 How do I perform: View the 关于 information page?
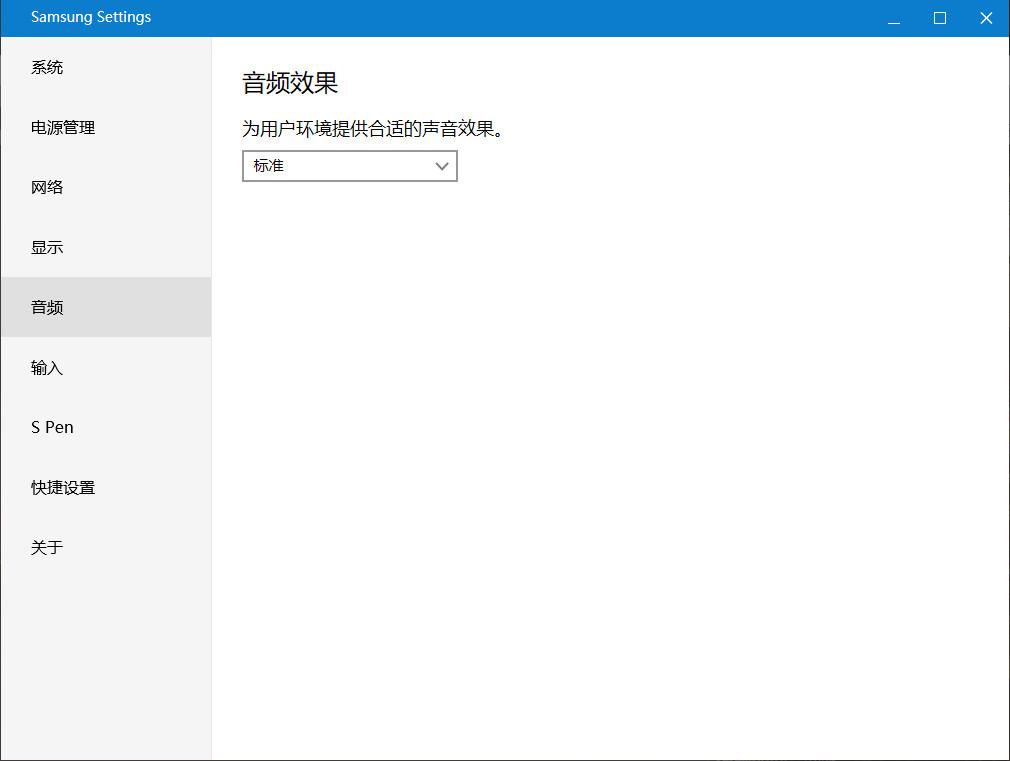pyautogui.click(x=46, y=547)
